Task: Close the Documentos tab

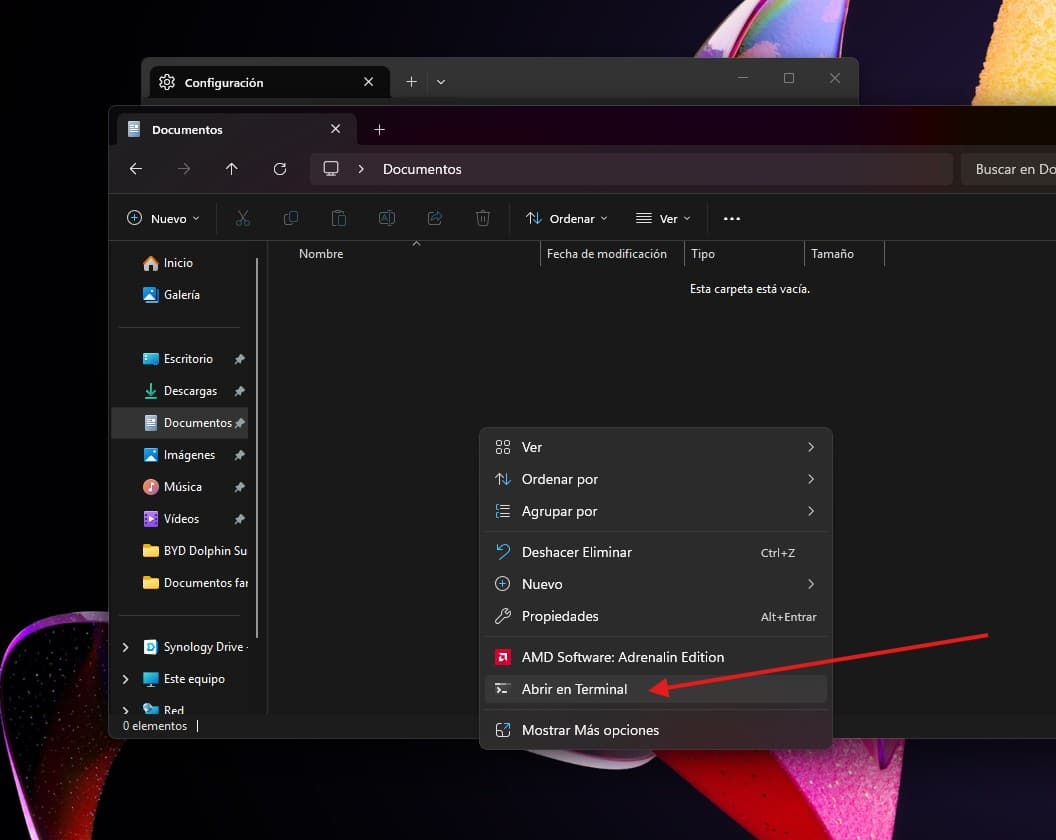Action: 335,129
